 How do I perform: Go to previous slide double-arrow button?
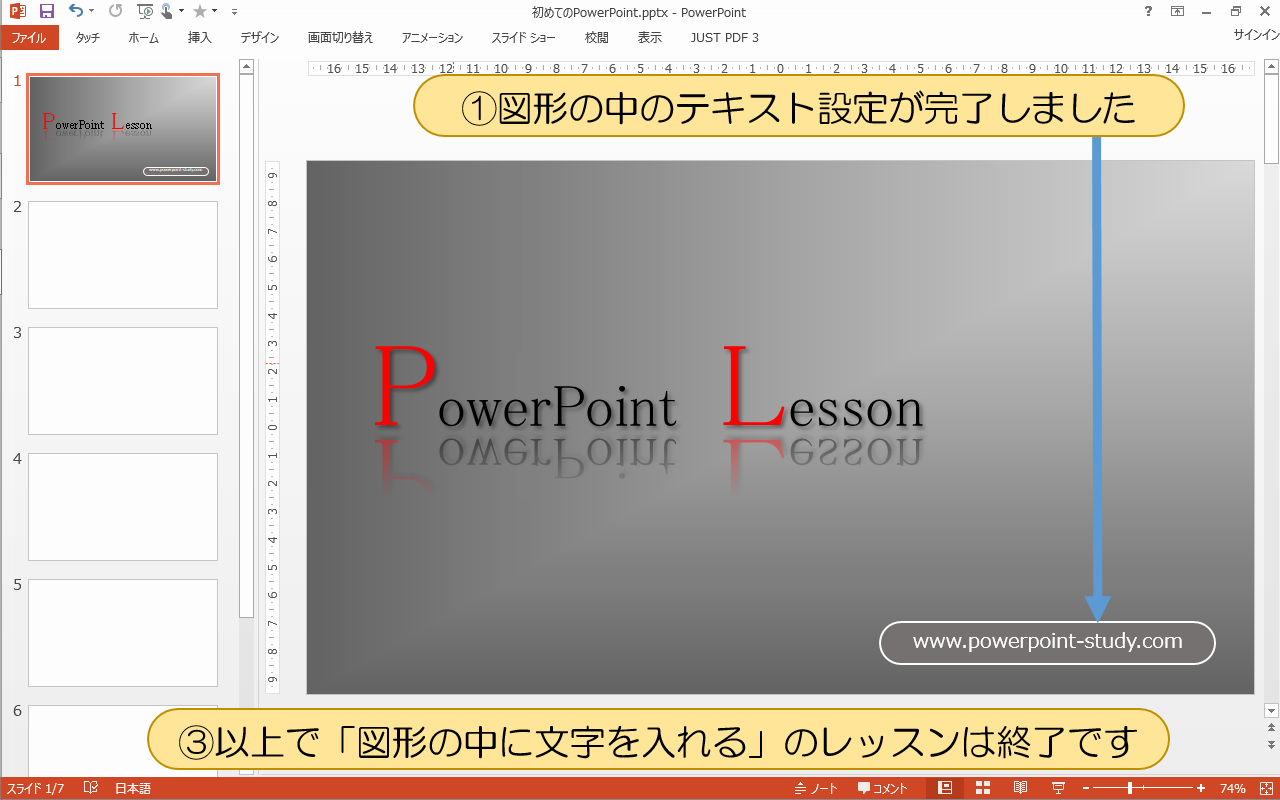click(x=1271, y=729)
